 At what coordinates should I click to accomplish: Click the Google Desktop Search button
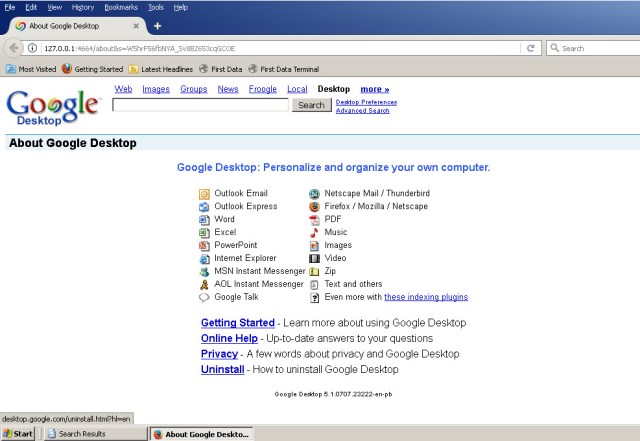(x=311, y=105)
